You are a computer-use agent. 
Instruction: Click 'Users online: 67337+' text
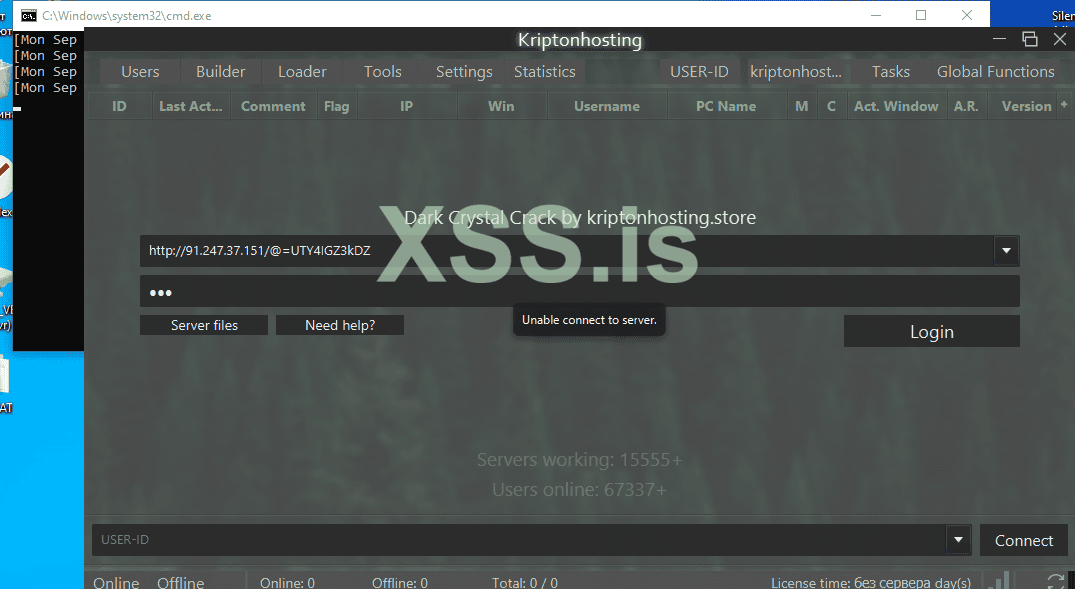[x=579, y=490]
